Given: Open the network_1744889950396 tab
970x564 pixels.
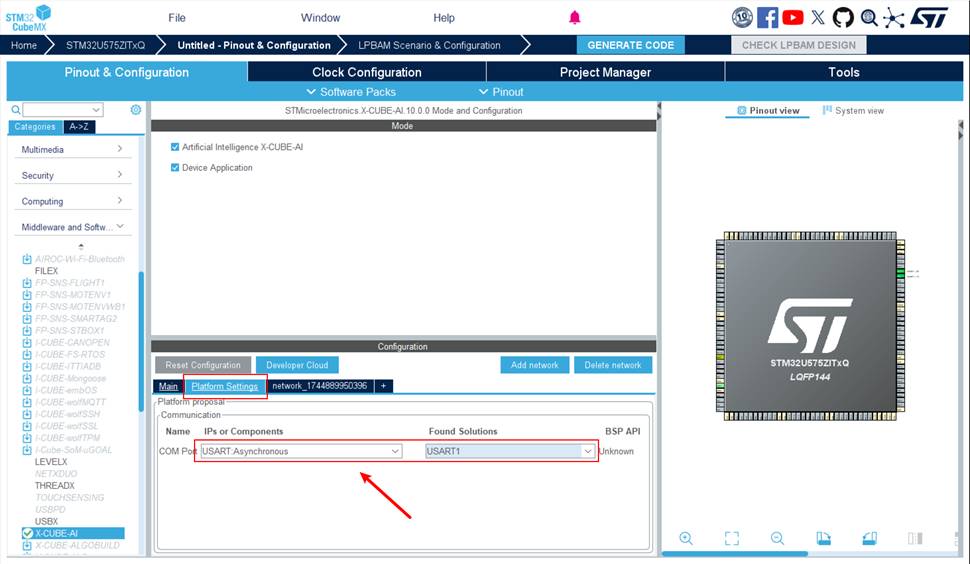Looking at the screenshot, I should (320, 386).
